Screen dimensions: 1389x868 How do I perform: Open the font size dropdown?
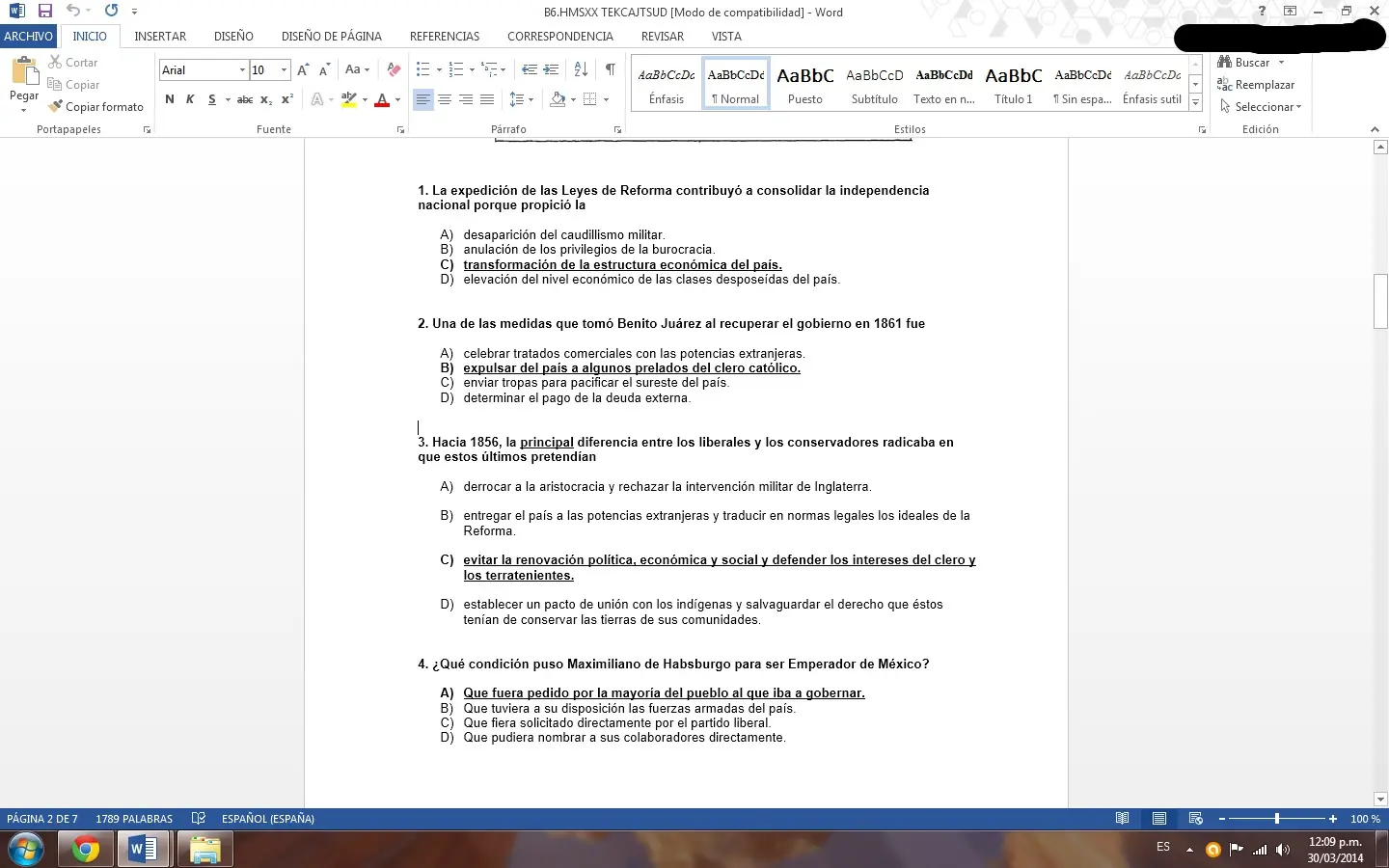click(x=284, y=70)
